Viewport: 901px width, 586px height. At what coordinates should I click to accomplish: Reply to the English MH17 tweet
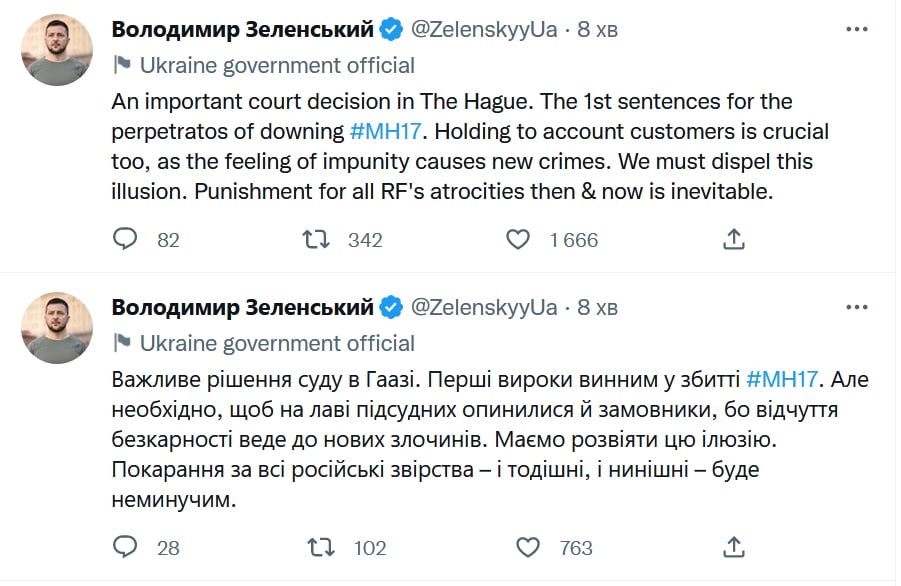(x=125, y=239)
